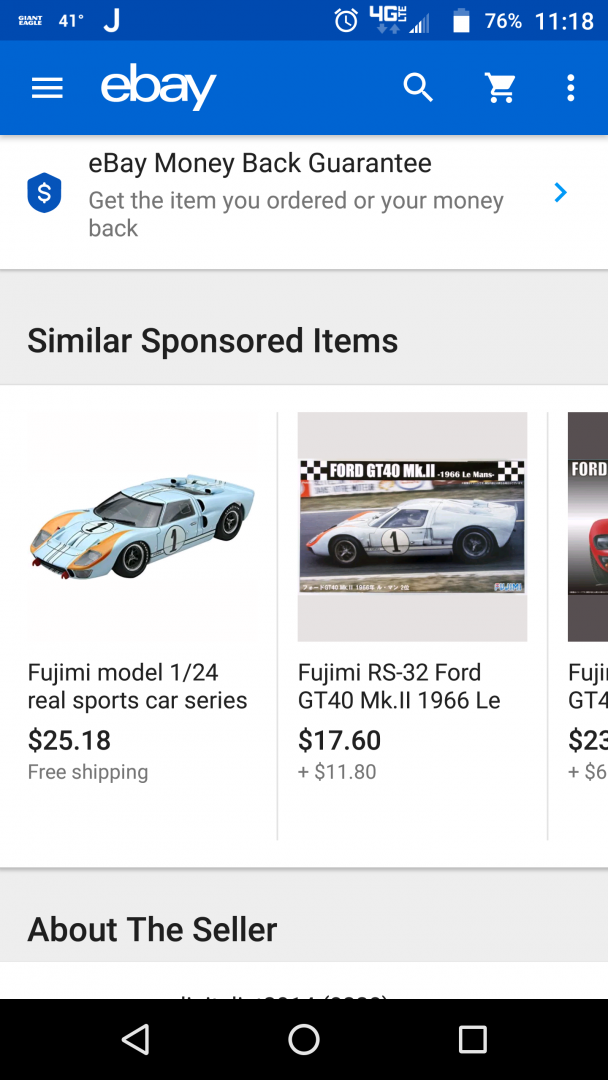View the blue Ford GT40 model thumbnail

click(x=141, y=526)
